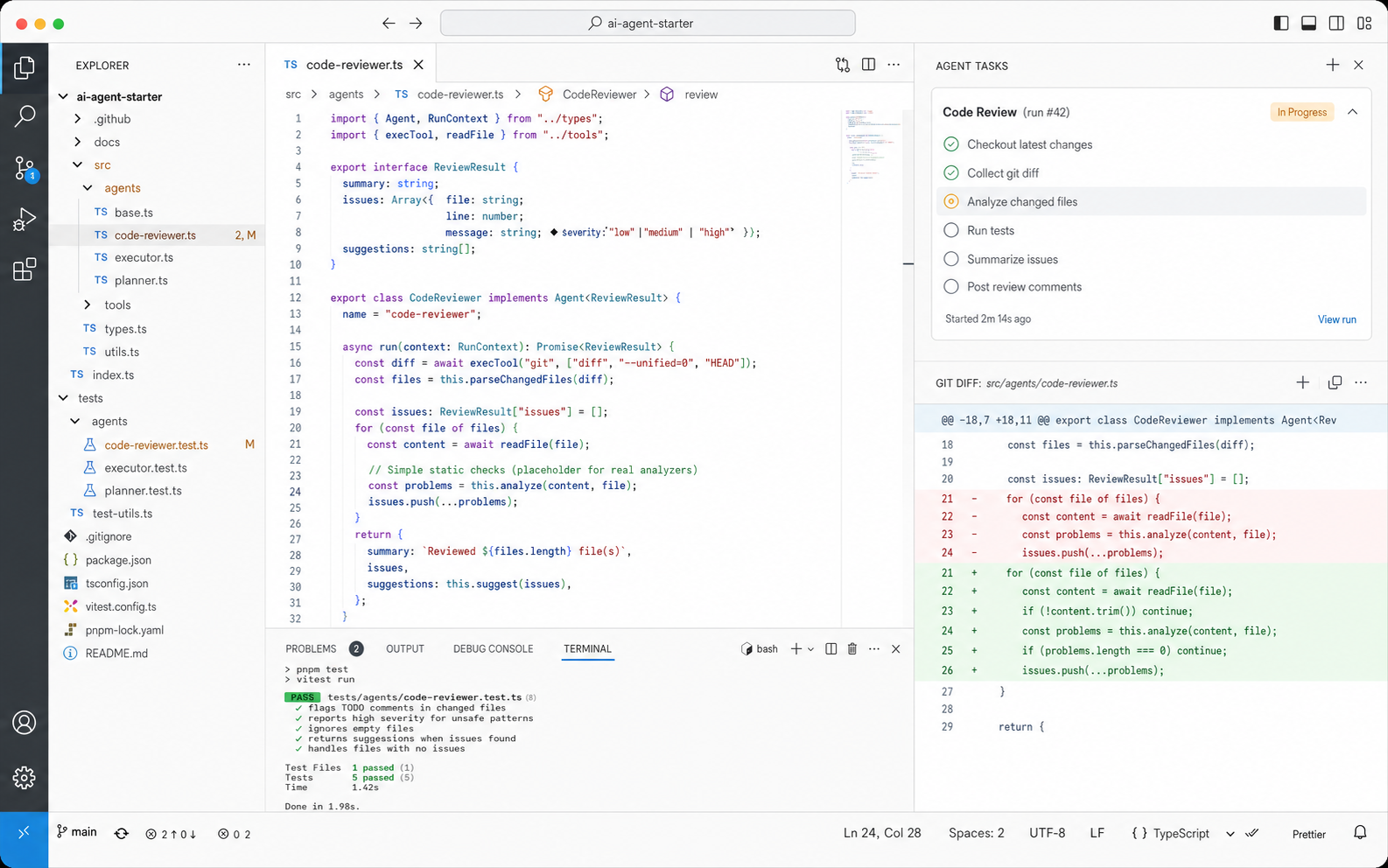This screenshot has width=1388, height=868.
Task: Open Git Diff more actions ellipsis
Action: point(1361,382)
